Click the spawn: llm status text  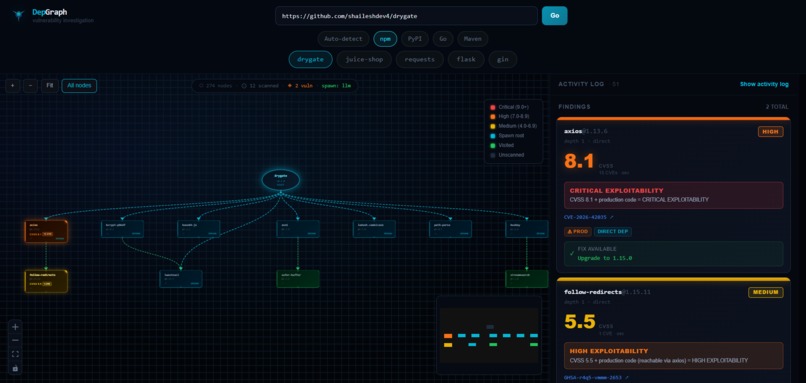(337, 86)
